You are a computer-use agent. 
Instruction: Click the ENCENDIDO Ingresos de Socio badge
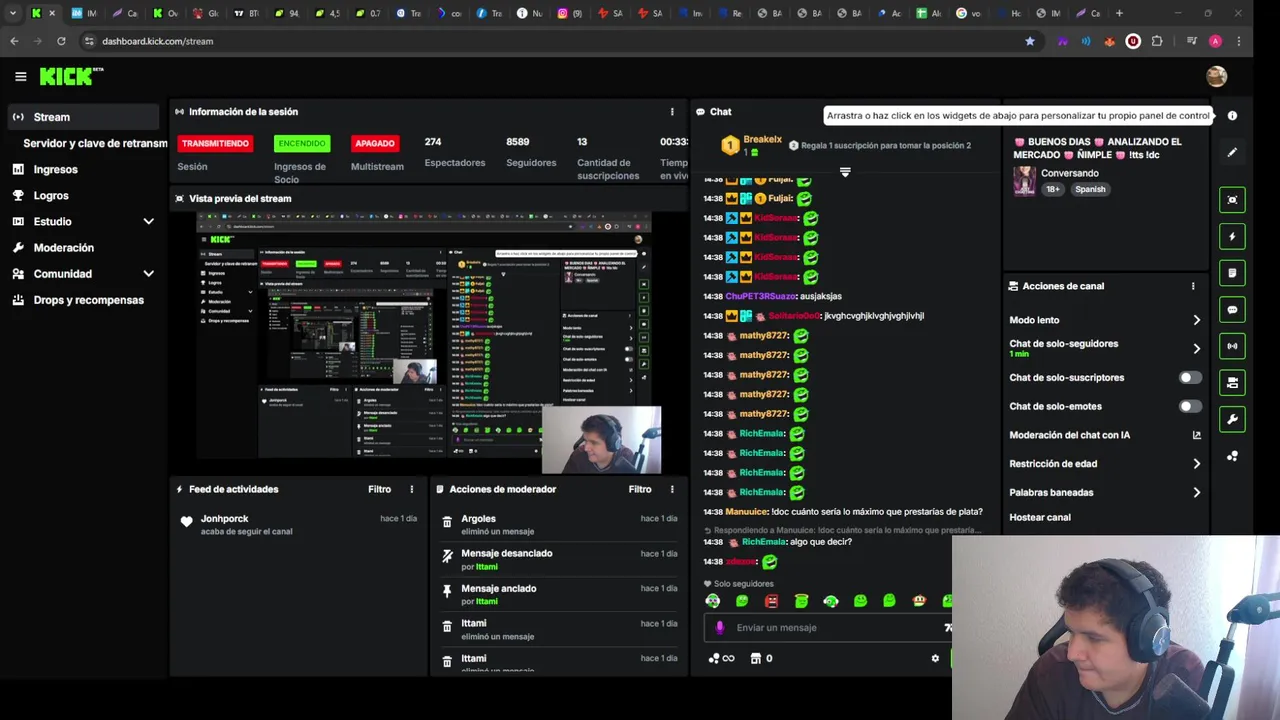[301, 143]
